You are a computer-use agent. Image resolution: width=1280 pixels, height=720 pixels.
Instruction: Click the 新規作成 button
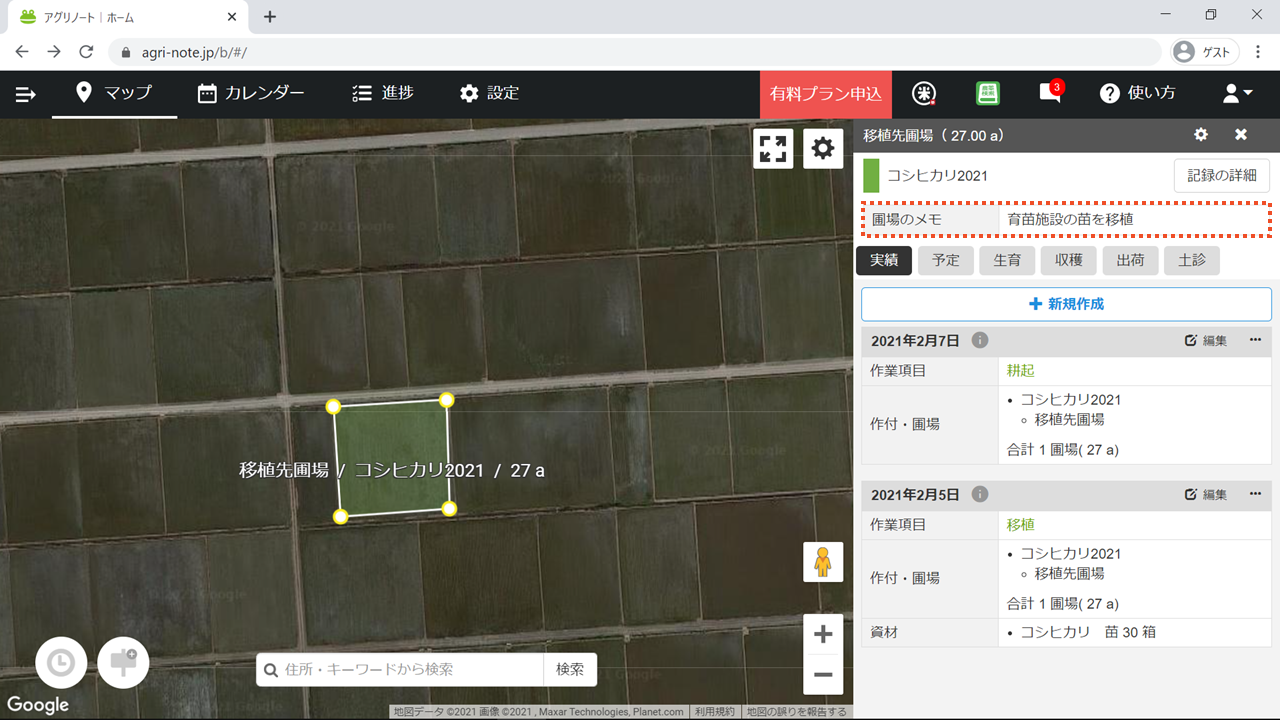(x=1067, y=304)
